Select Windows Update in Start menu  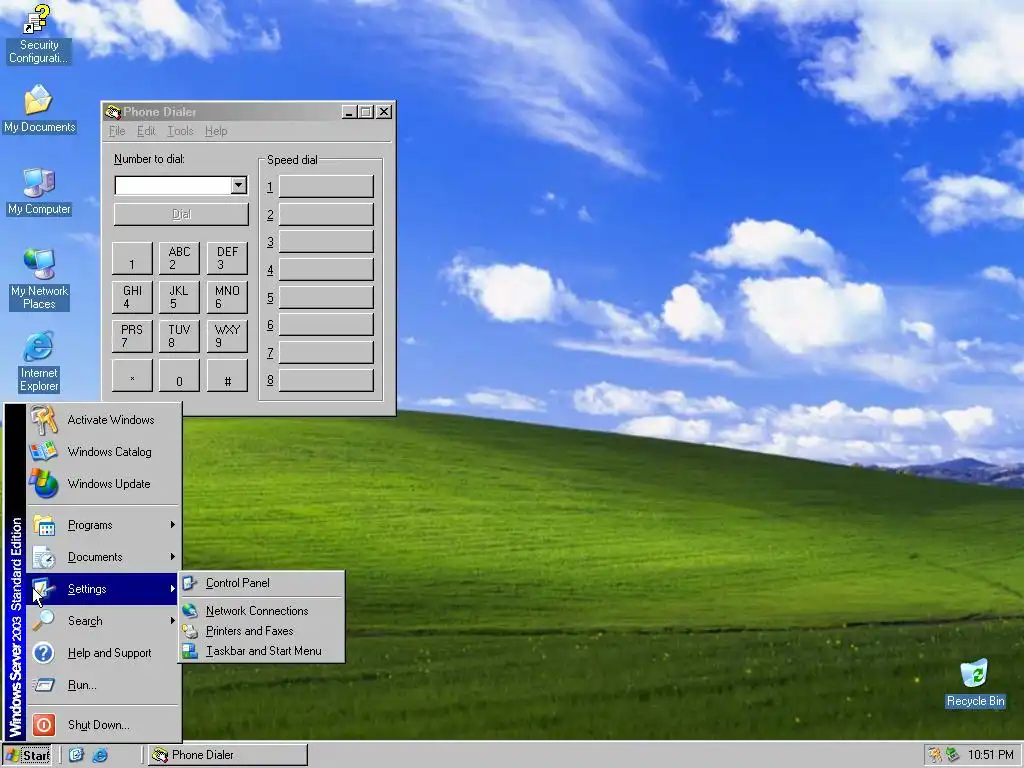coord(104,484)
